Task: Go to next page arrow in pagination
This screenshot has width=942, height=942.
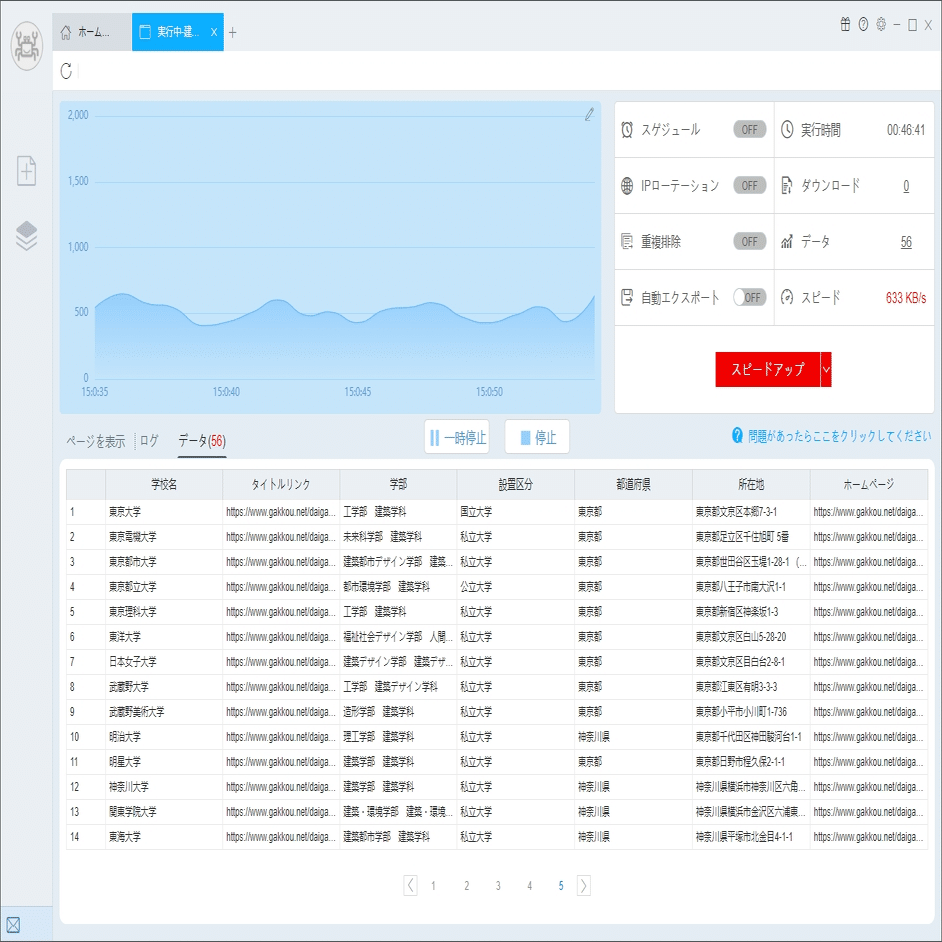Action: point(583,886)
